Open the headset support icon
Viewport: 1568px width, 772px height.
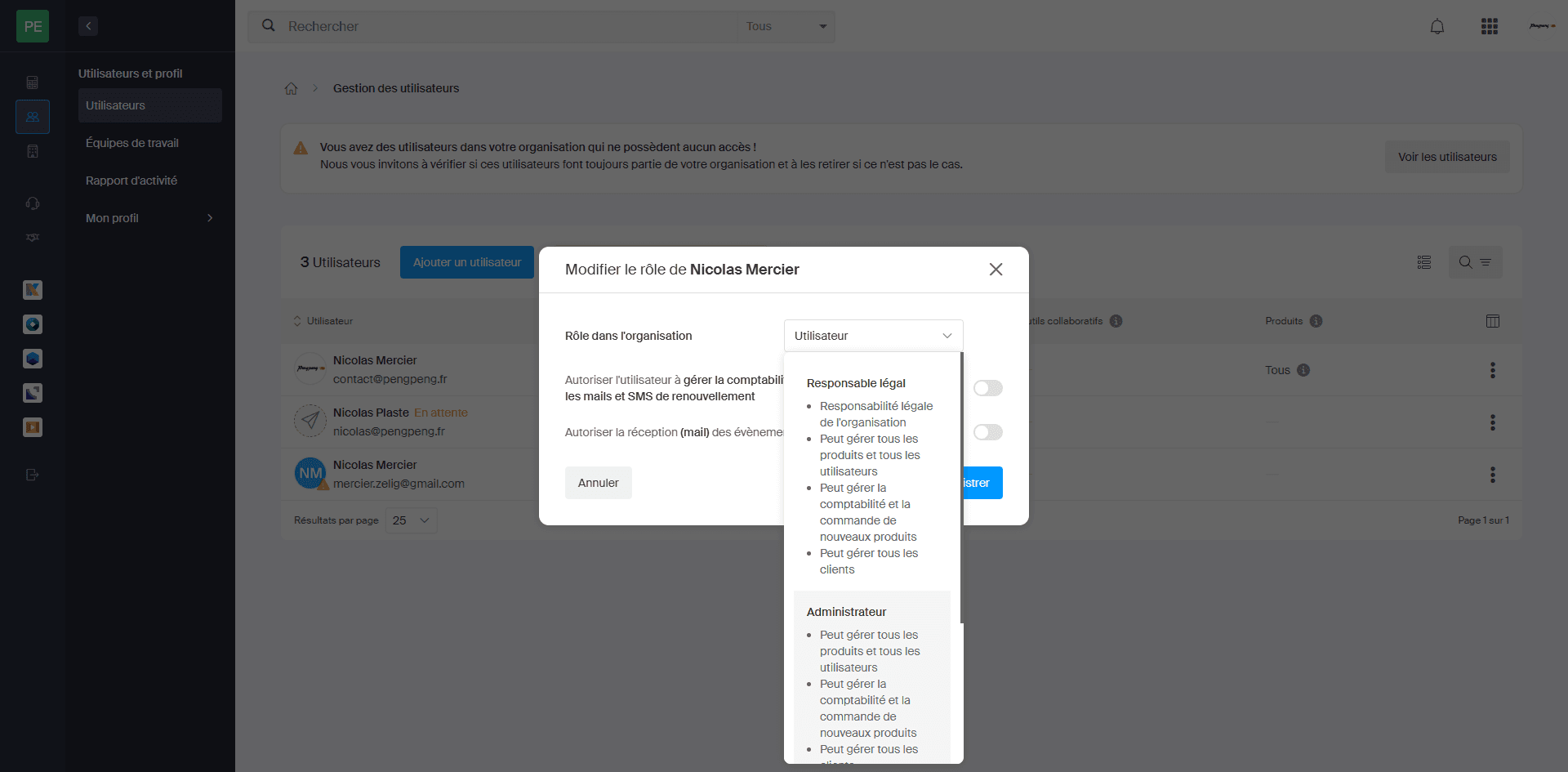(x=33, y=203)
